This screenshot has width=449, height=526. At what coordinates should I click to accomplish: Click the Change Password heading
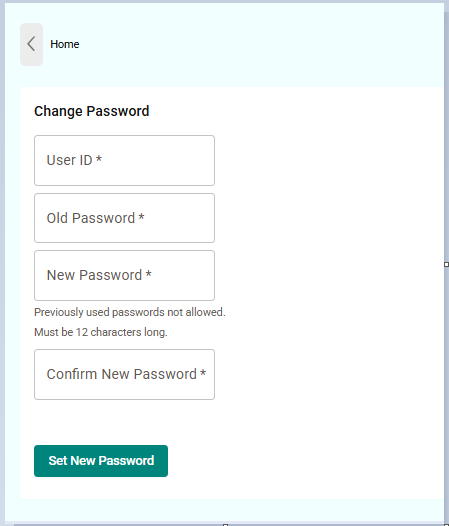tap(92, 111)
